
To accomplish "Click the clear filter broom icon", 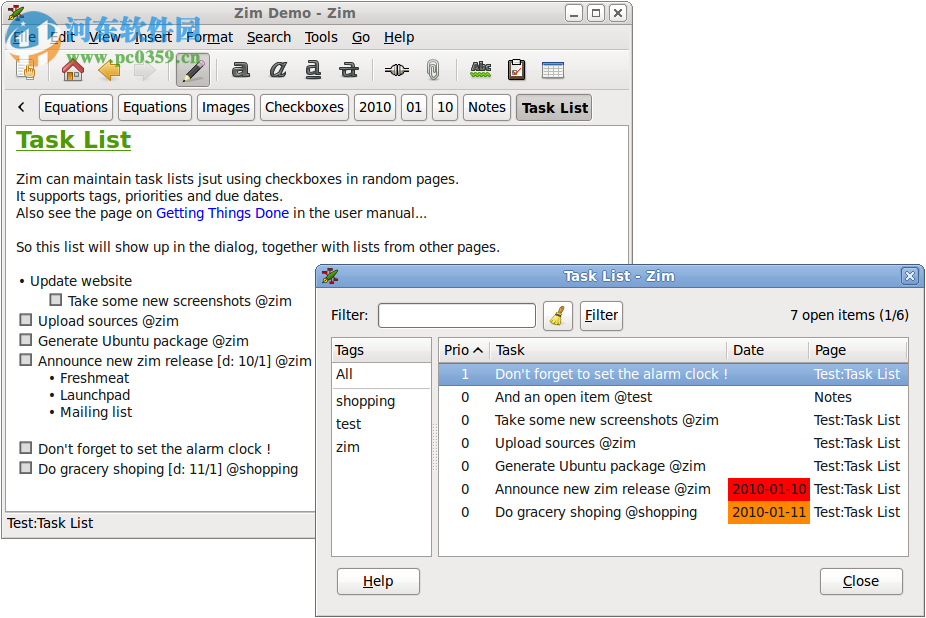I will (557, 315).
